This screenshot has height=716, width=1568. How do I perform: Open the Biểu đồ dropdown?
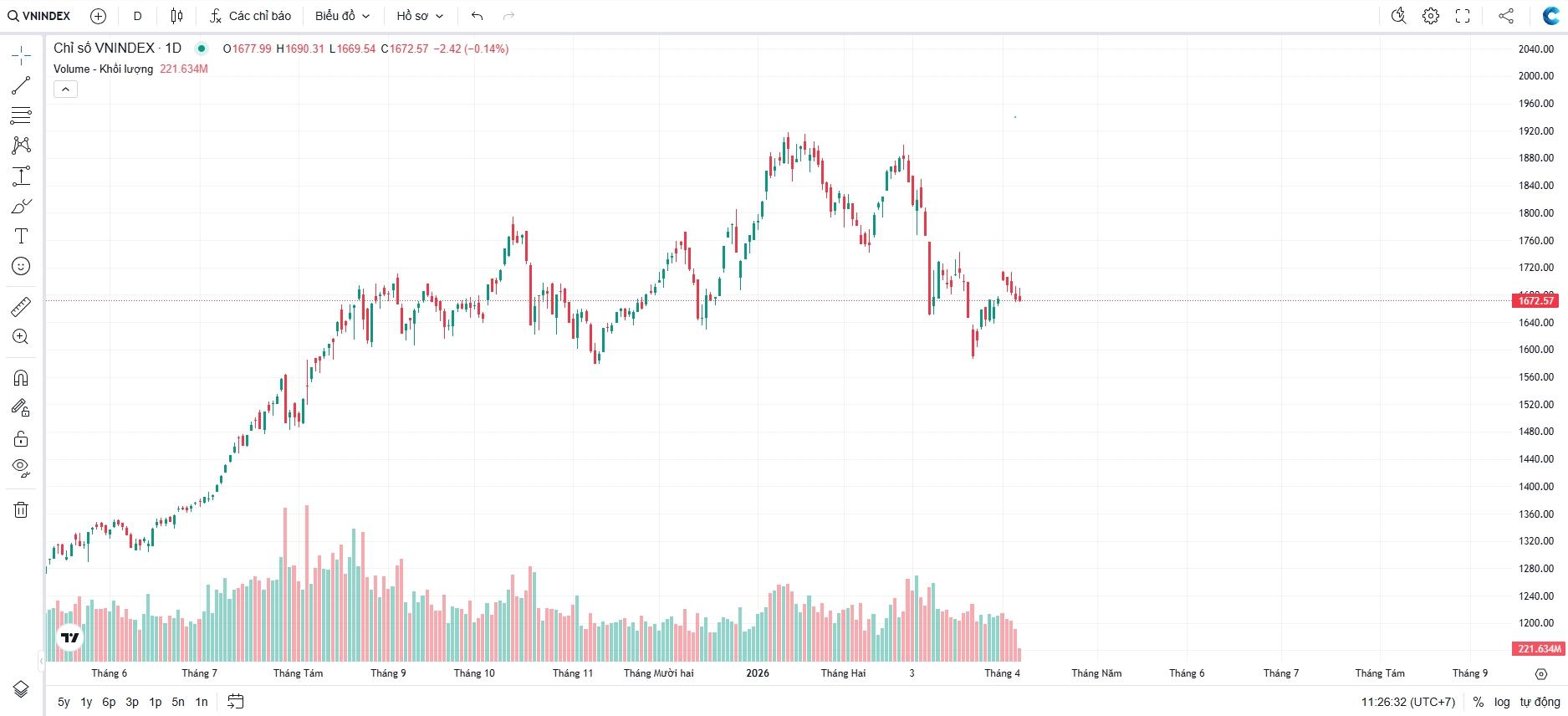tap(342, 16)
